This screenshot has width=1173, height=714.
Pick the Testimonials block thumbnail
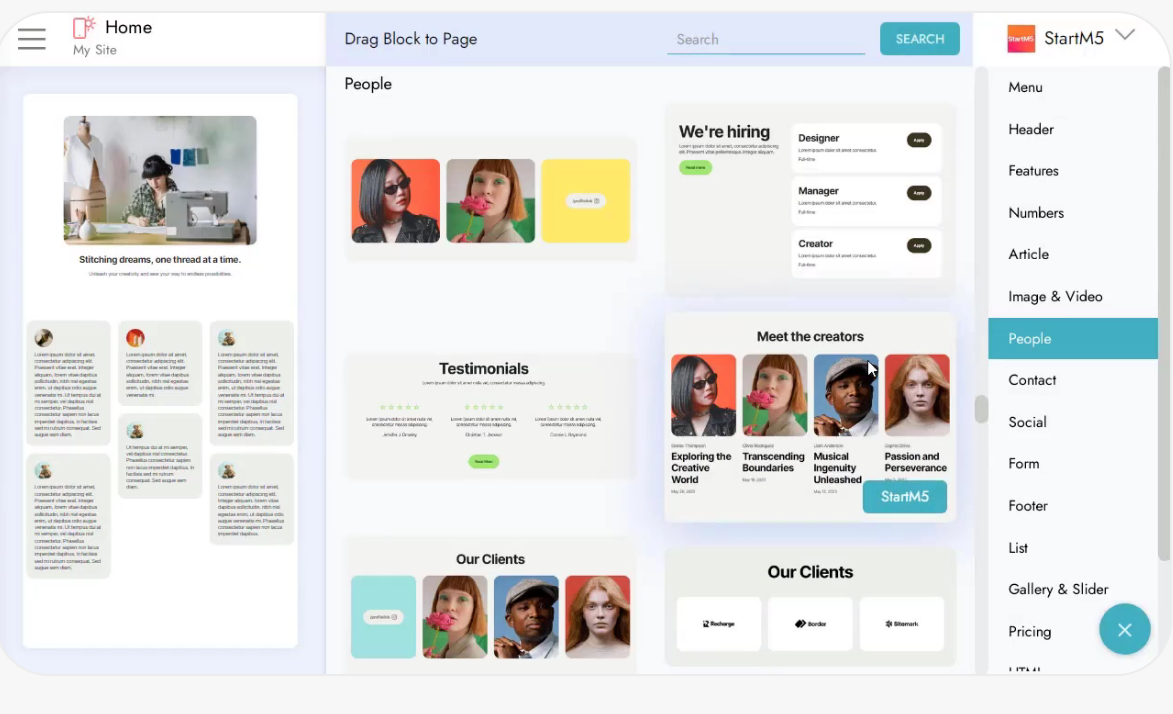tap(491, 415)
